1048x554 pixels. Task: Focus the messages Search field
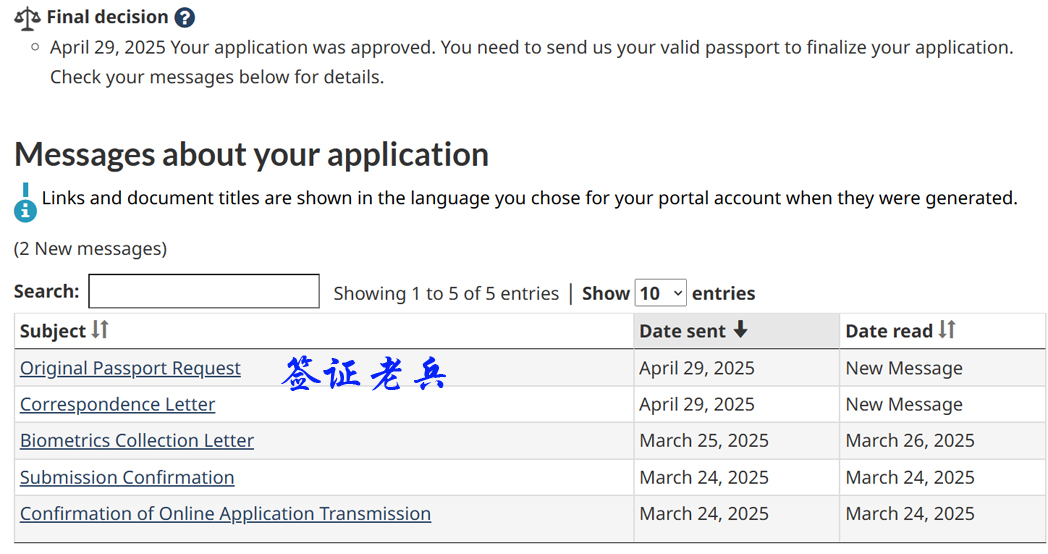204,291
